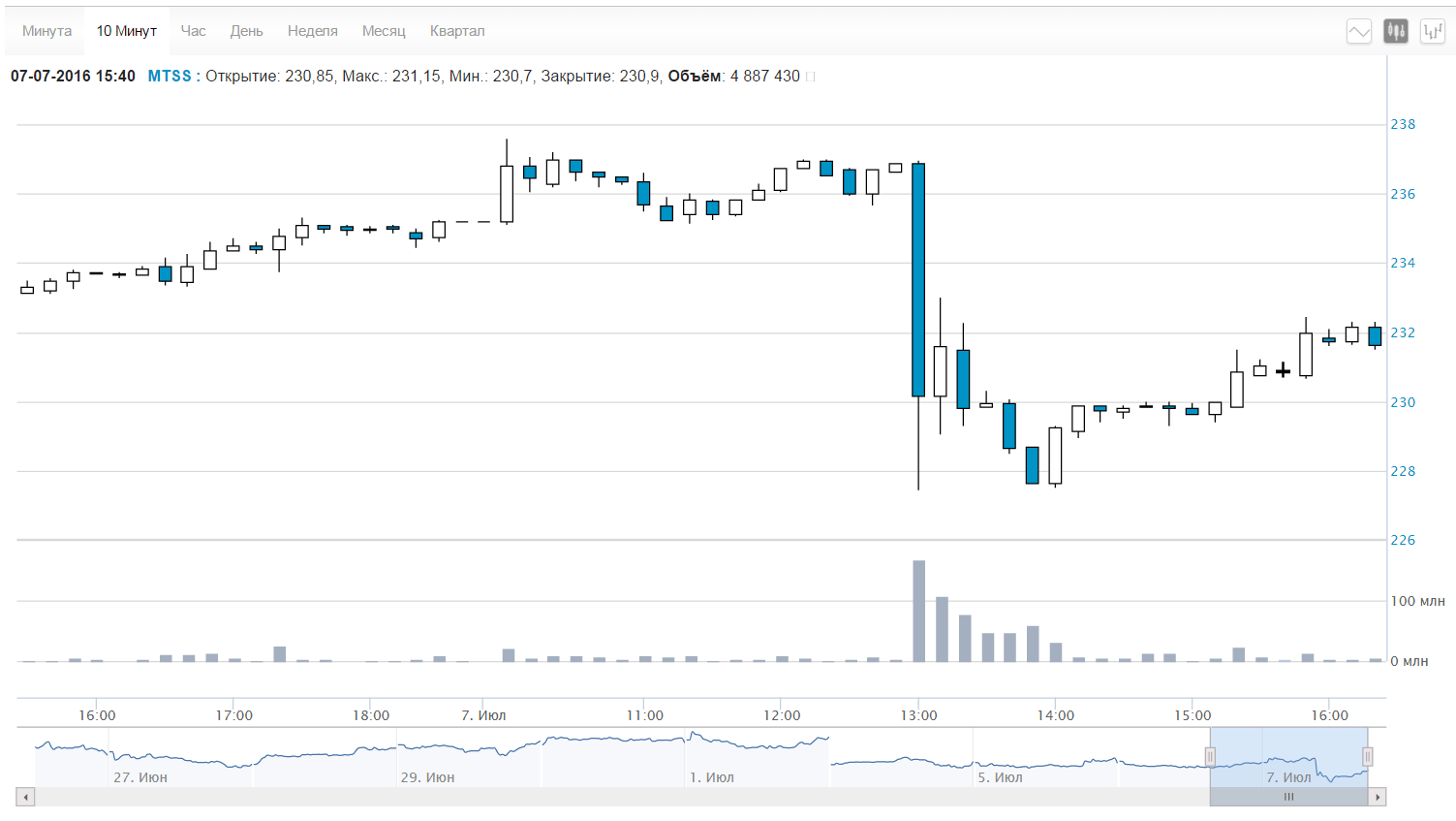1456x821 pixels.
Task: Click the Открытие: 230,85 value
Action: click(x=269, y=77)
